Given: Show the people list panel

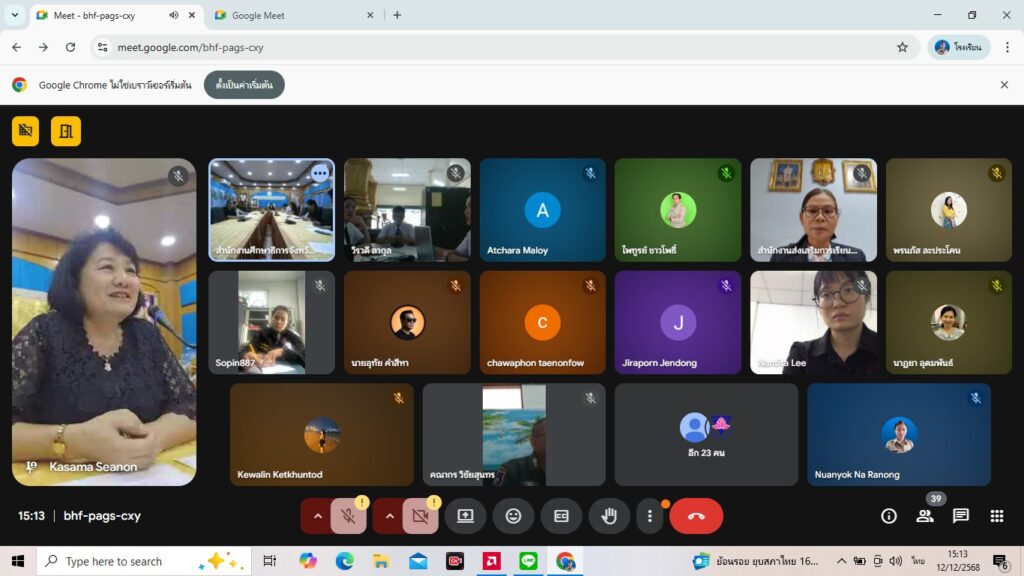Looking at the screenshot, I should 925,516.
